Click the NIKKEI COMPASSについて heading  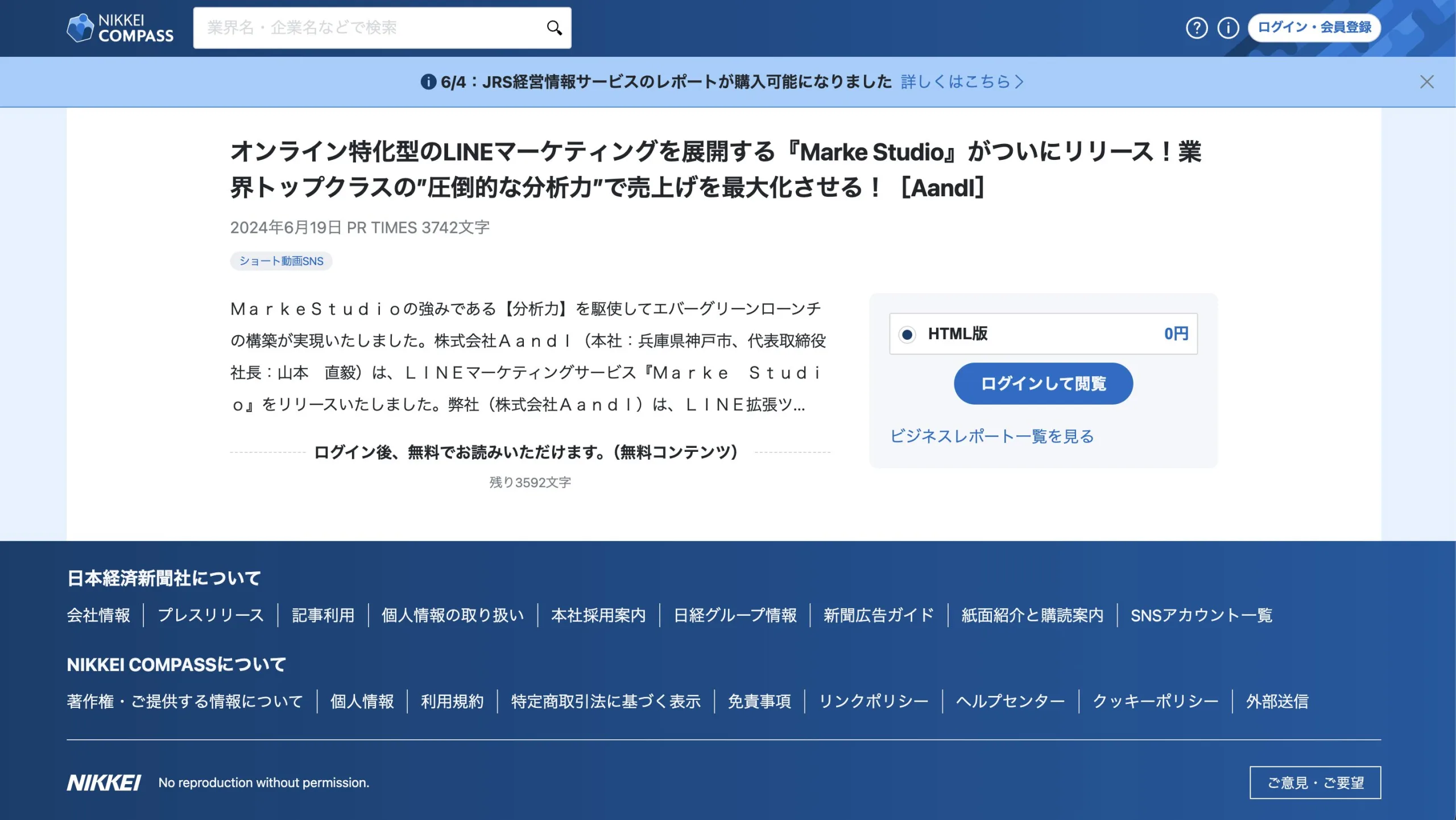(x=176, y=665)
